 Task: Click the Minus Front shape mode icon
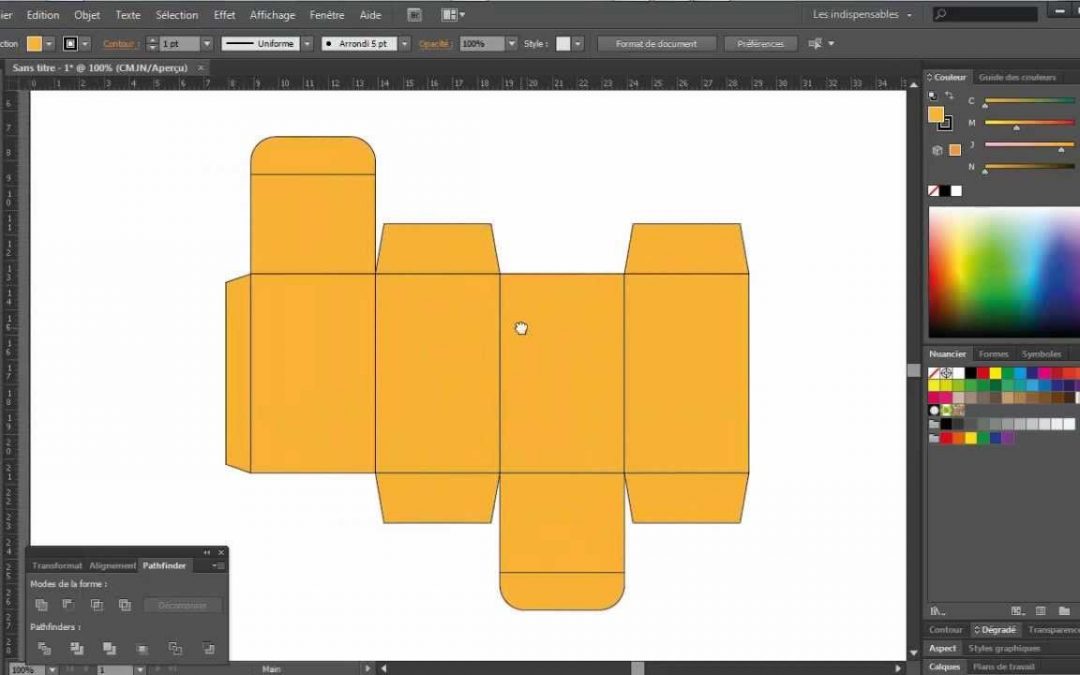(x=68, y=605)
